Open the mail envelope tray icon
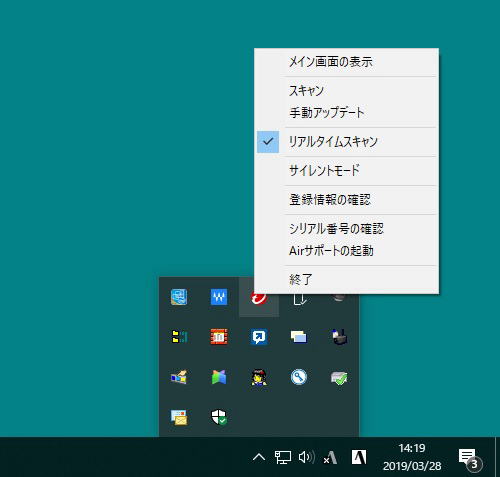500x477 pixels. pos(179,417)
